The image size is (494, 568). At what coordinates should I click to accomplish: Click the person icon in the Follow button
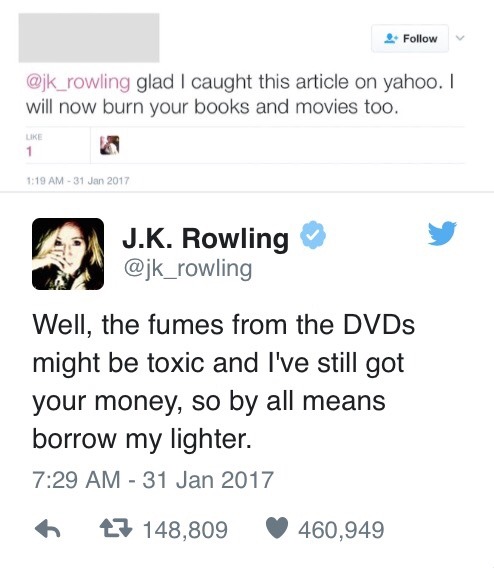(x=391, y=38)
